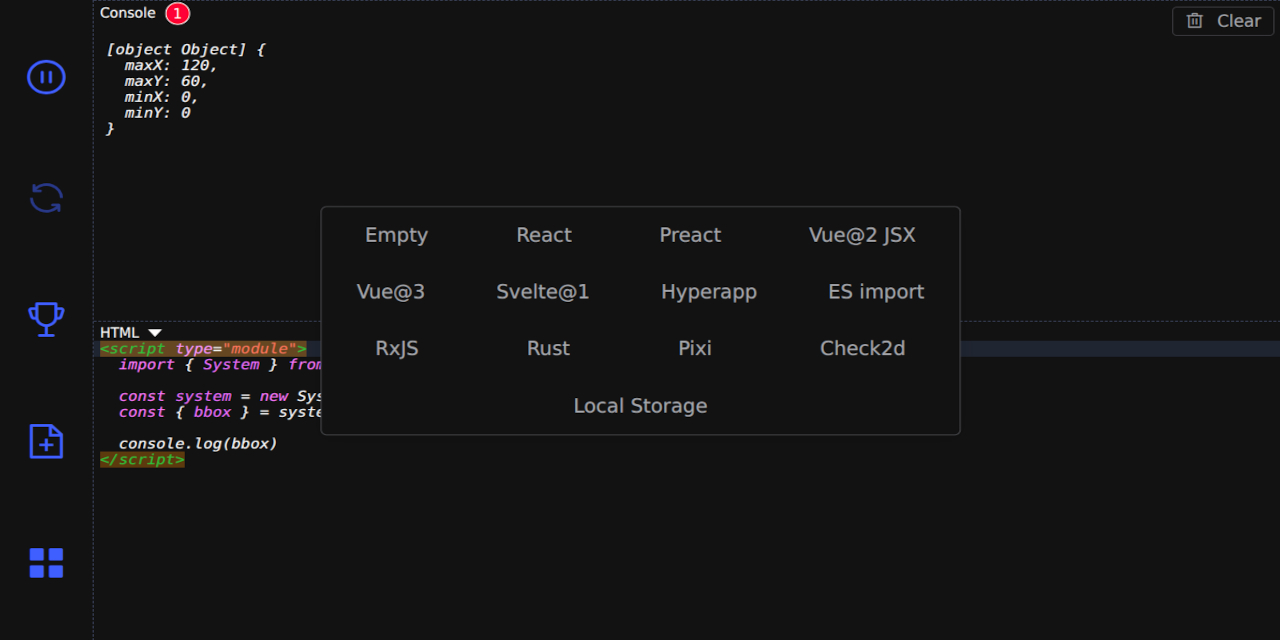1280x640 pixels.
Task: Choose the Vue@3 template
Action: point(391,292)
